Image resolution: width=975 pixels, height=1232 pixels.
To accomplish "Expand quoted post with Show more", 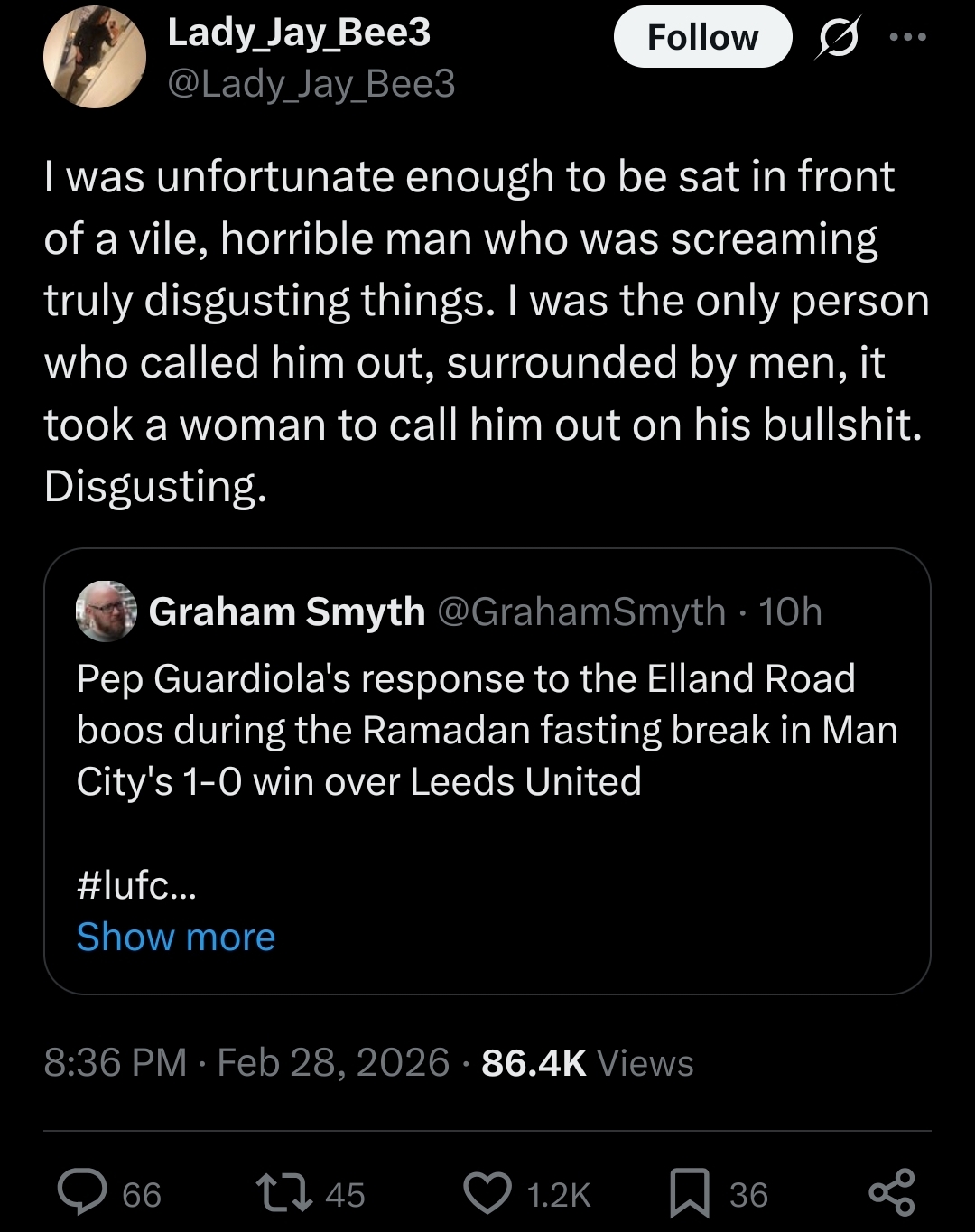I will tap(176, 937).
